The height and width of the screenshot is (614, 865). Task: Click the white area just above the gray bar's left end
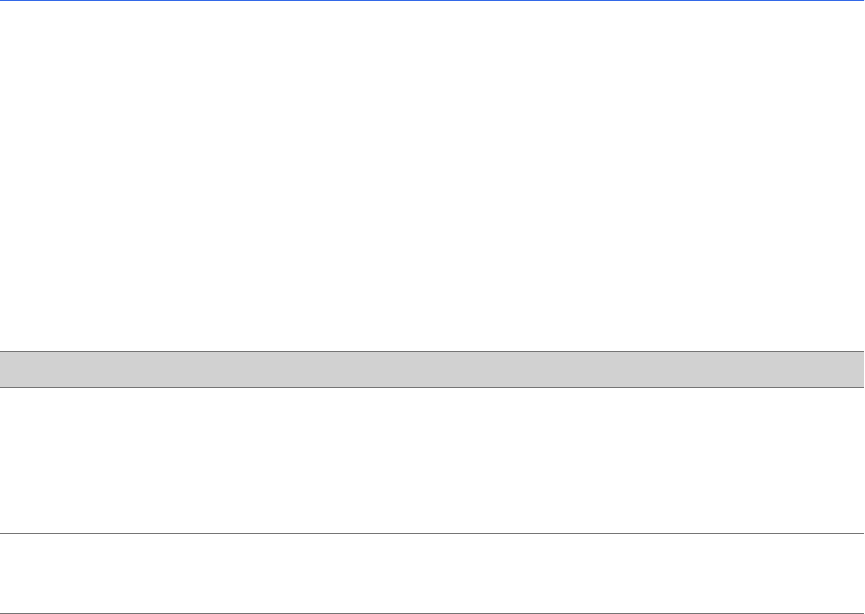pos(15,338)
